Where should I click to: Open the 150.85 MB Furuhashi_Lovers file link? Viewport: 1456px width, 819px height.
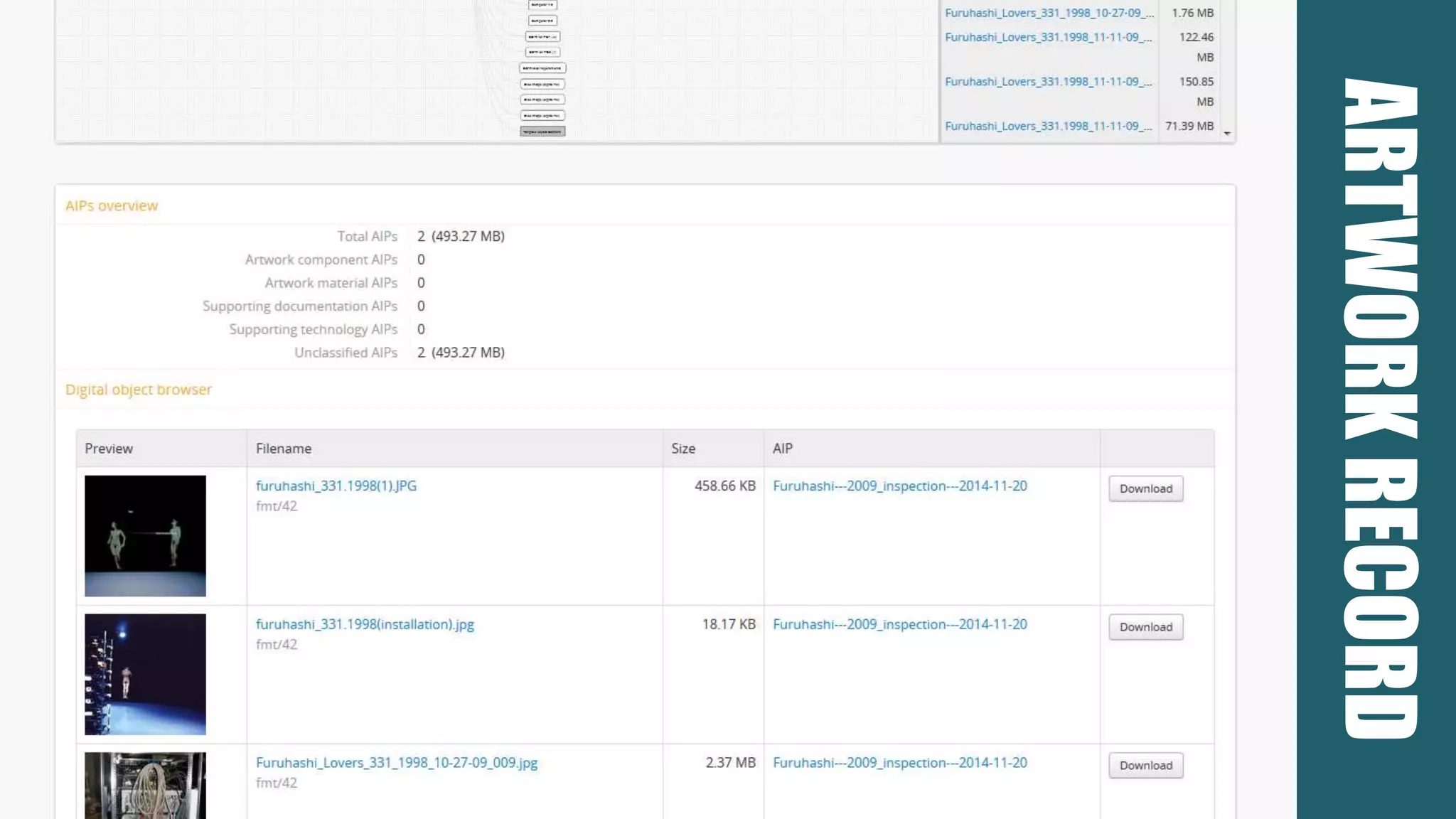click(x=1049, y=82)
